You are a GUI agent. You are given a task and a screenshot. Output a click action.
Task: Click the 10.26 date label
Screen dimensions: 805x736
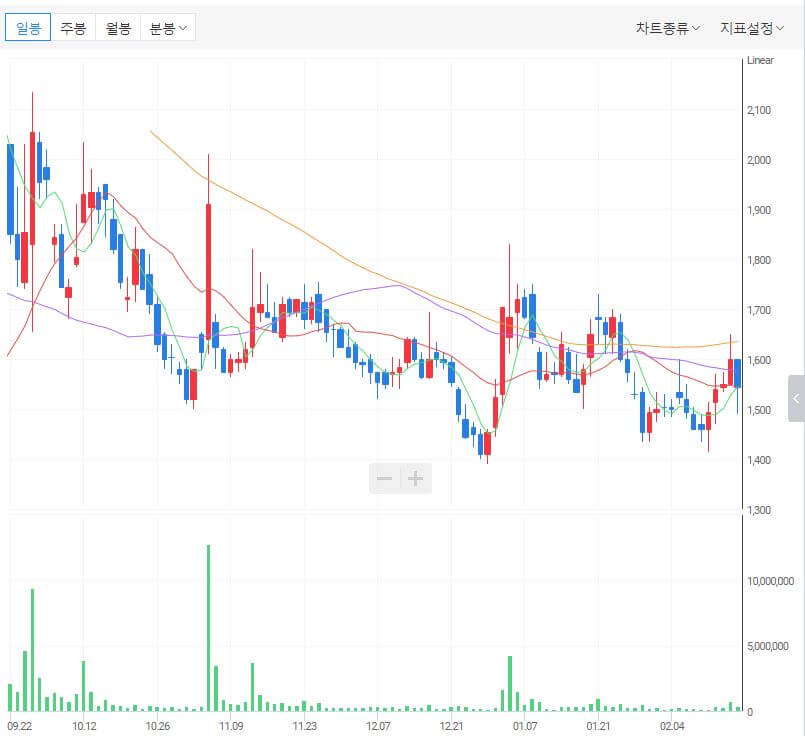pos(158,726)
